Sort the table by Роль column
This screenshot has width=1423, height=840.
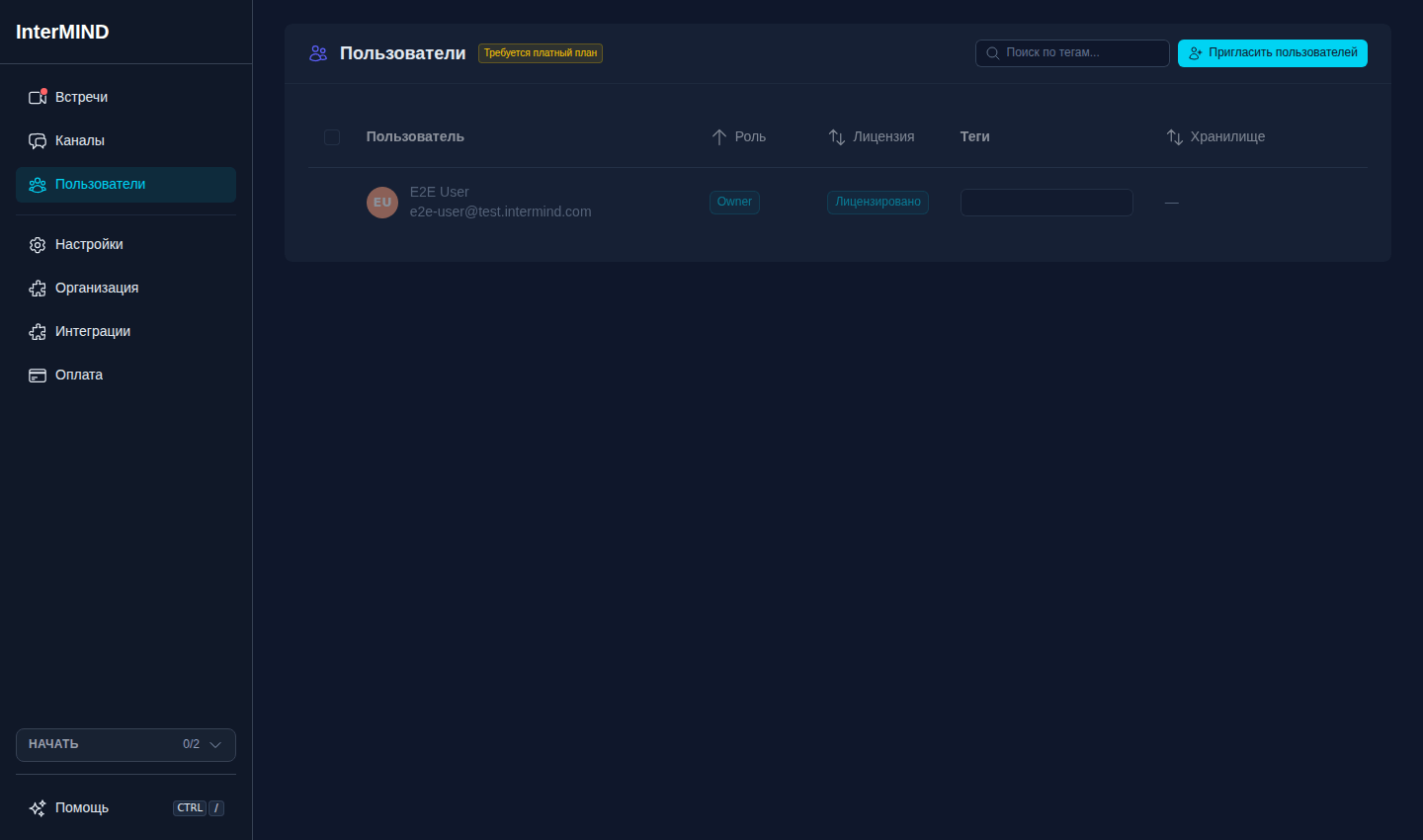point(739,136)
